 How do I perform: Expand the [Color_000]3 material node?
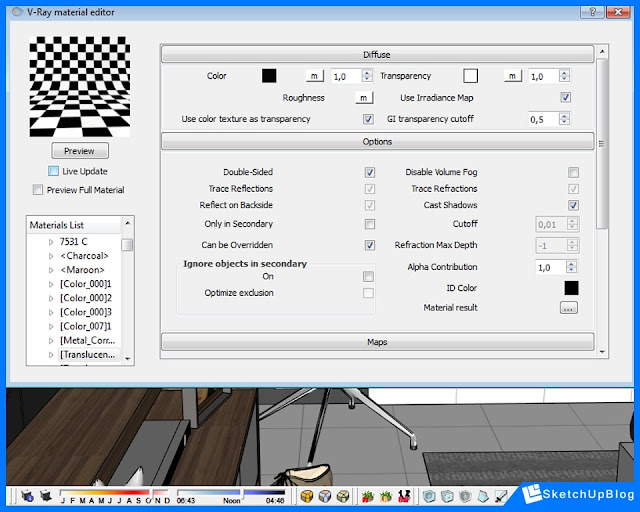51,313
